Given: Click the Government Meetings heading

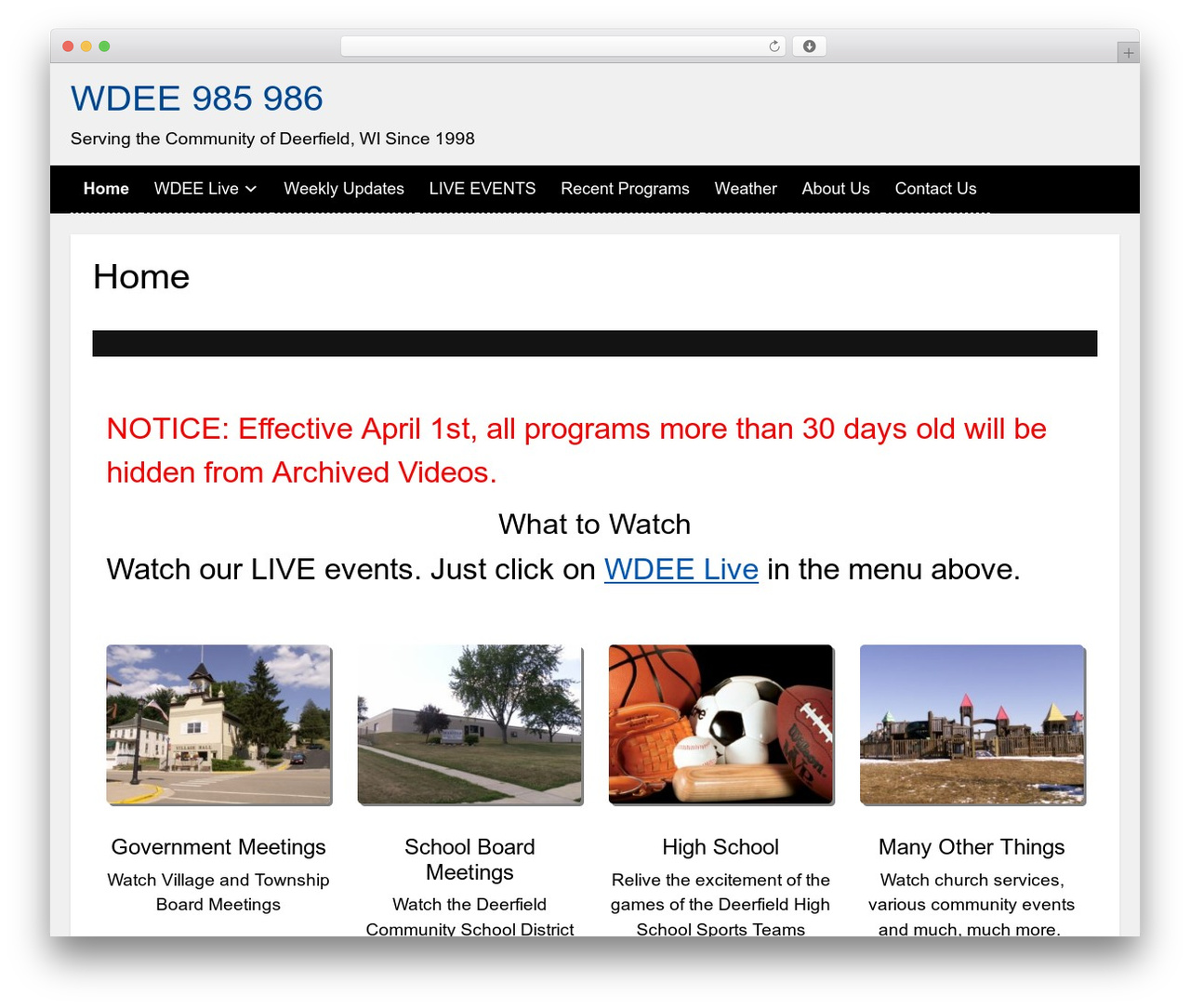Looking at the screenshot, I should coord(218,847).
